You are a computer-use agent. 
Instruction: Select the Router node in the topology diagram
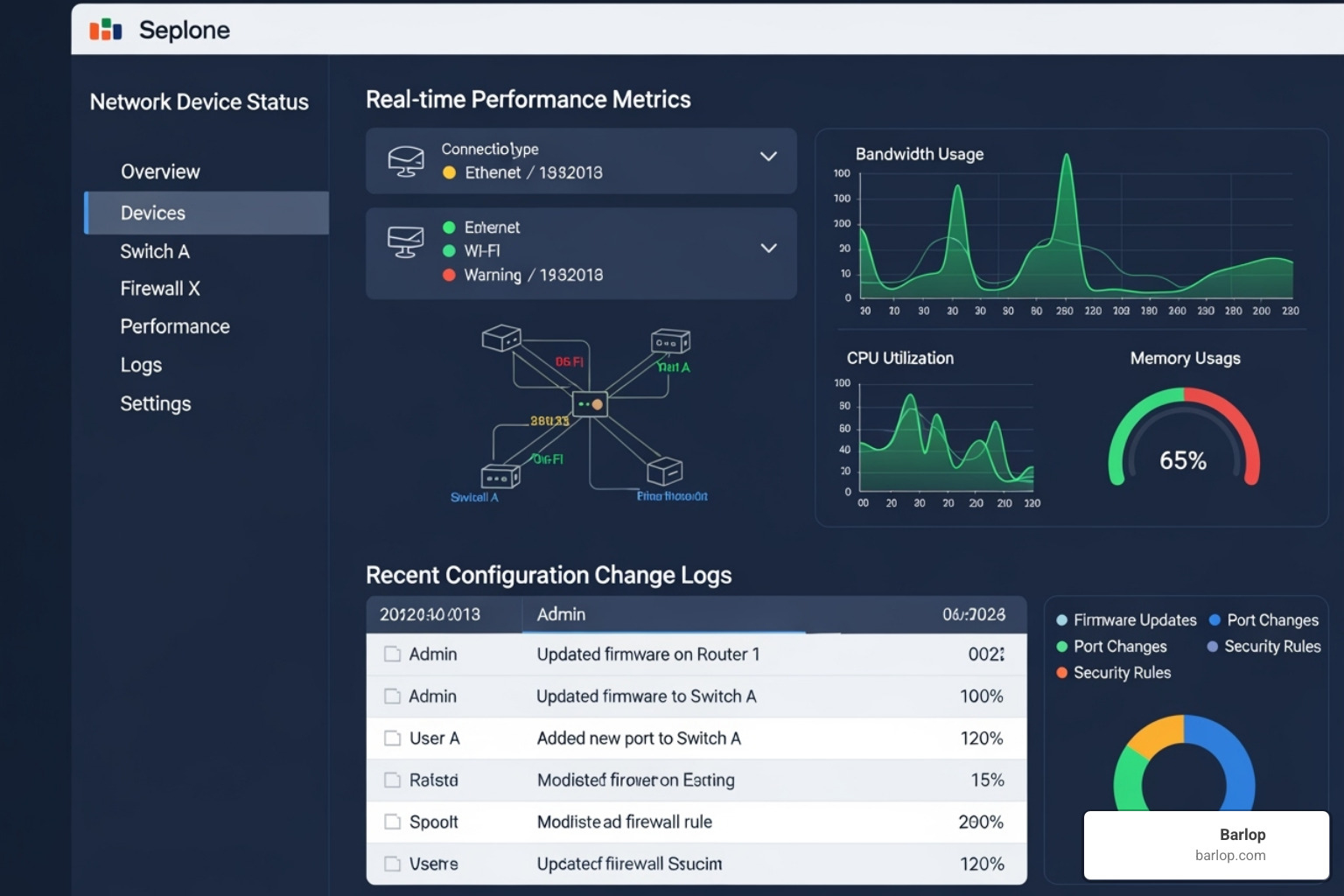click(x=590, y=404)
